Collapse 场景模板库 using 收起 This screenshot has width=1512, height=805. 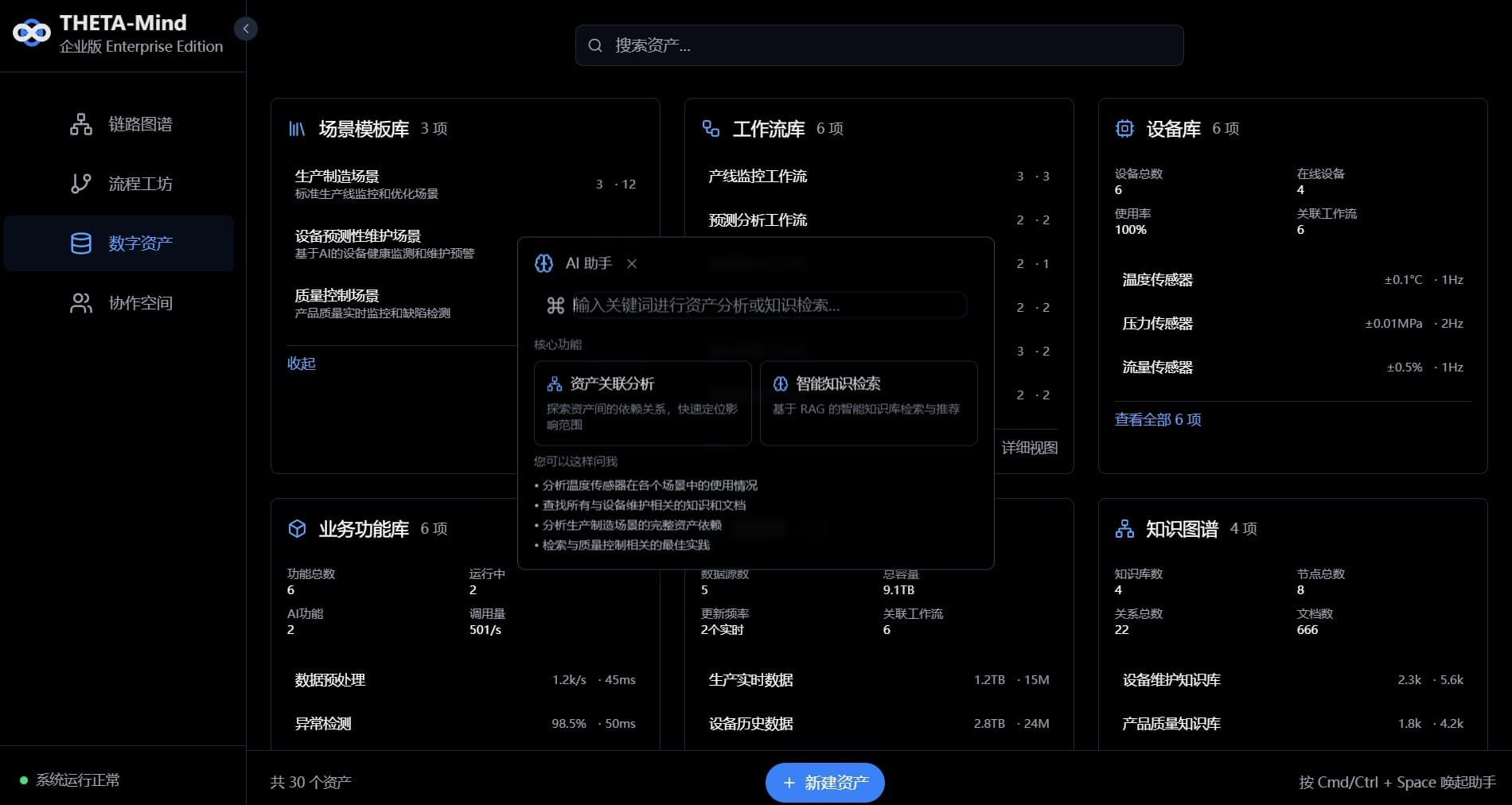(x=301, y=364)
